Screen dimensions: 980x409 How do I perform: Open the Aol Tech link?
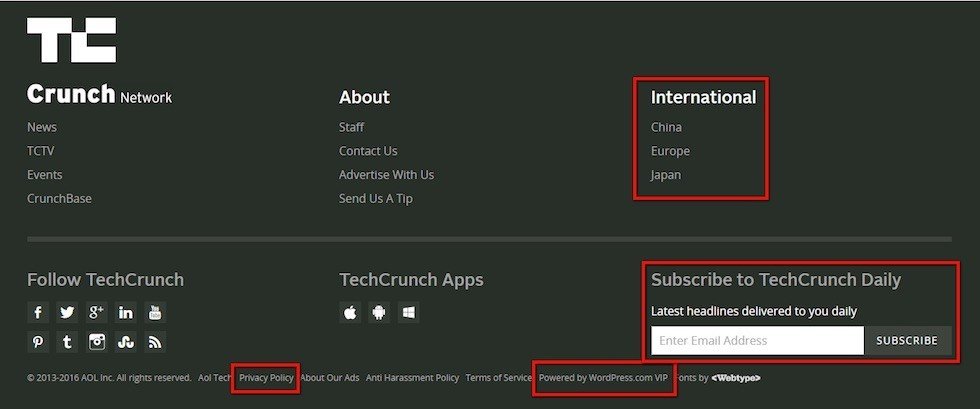click(x=215, y=378)
